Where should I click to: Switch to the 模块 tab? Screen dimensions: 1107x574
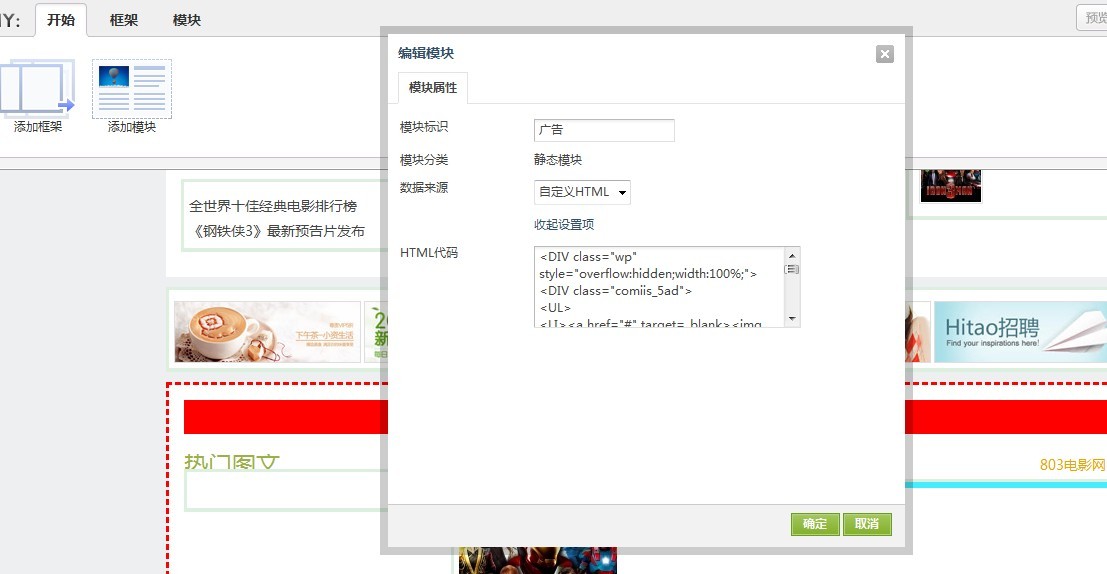[186, 20]
